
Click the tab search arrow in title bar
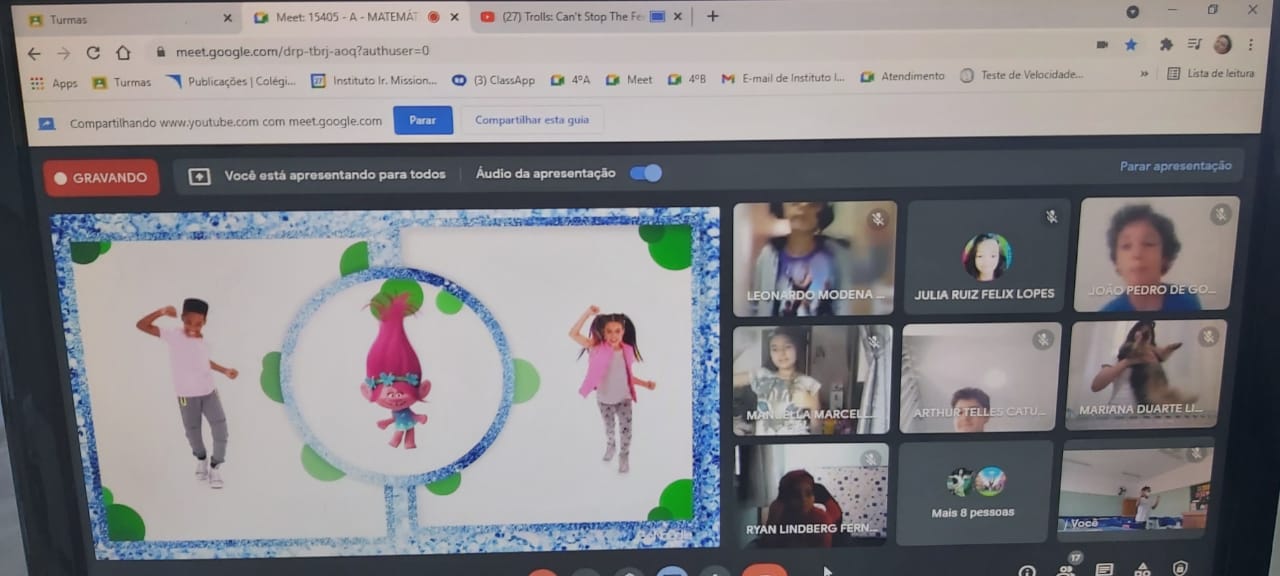pos(1132,11)
